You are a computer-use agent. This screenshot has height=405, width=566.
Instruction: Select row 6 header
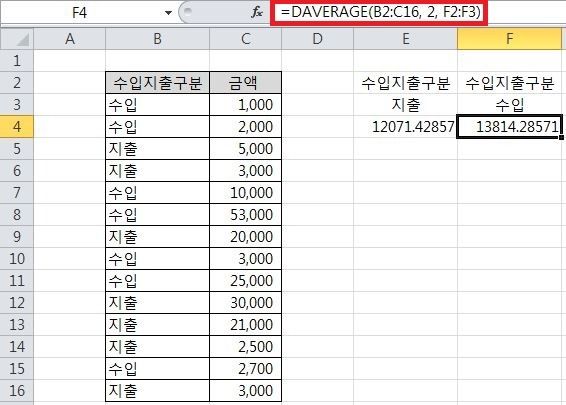17,171
